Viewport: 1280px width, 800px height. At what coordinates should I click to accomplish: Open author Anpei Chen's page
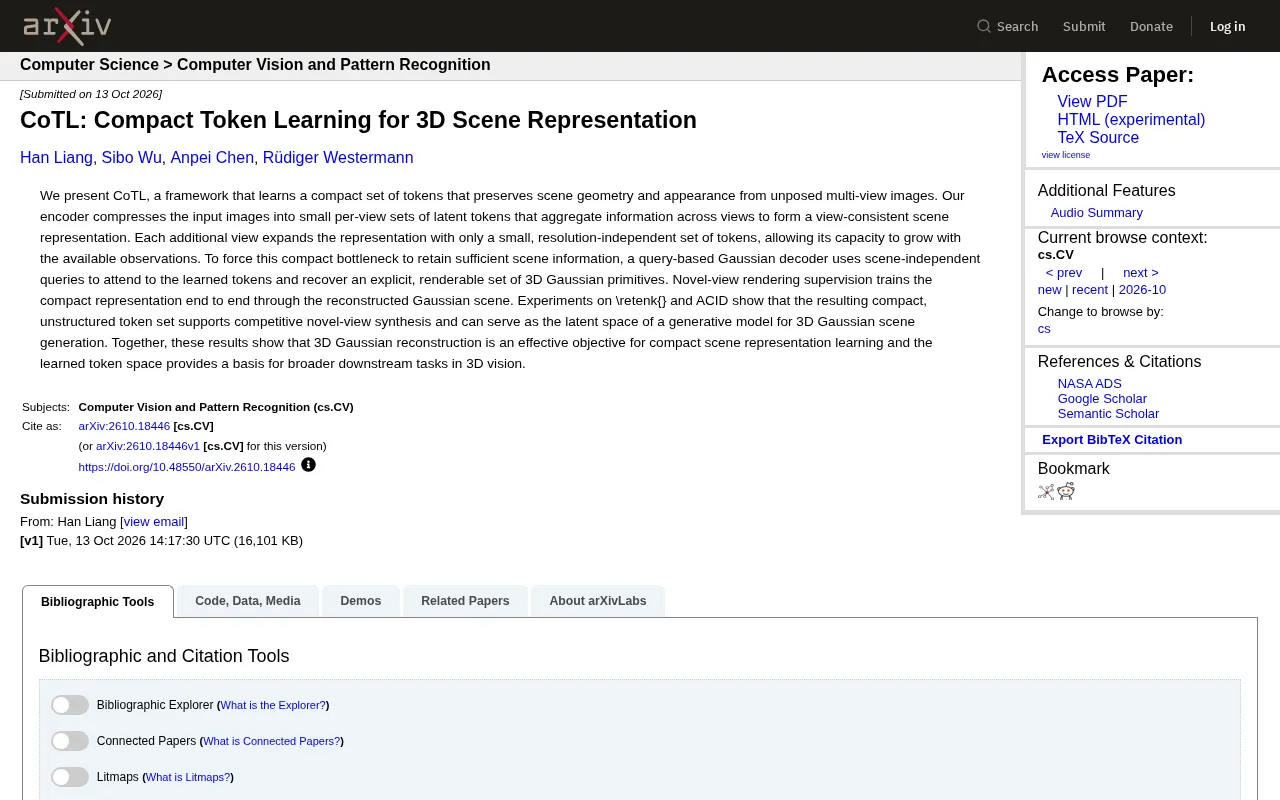coord(212,158)
